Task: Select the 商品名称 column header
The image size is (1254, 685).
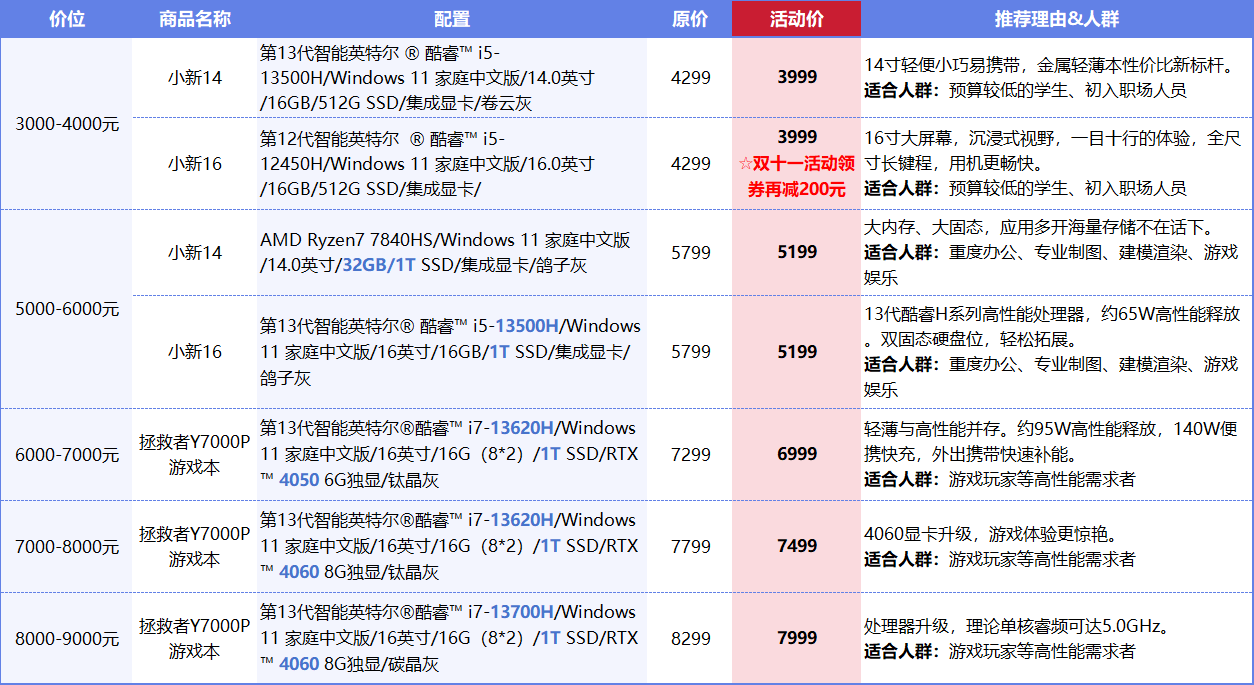Action: click(194, 19)
